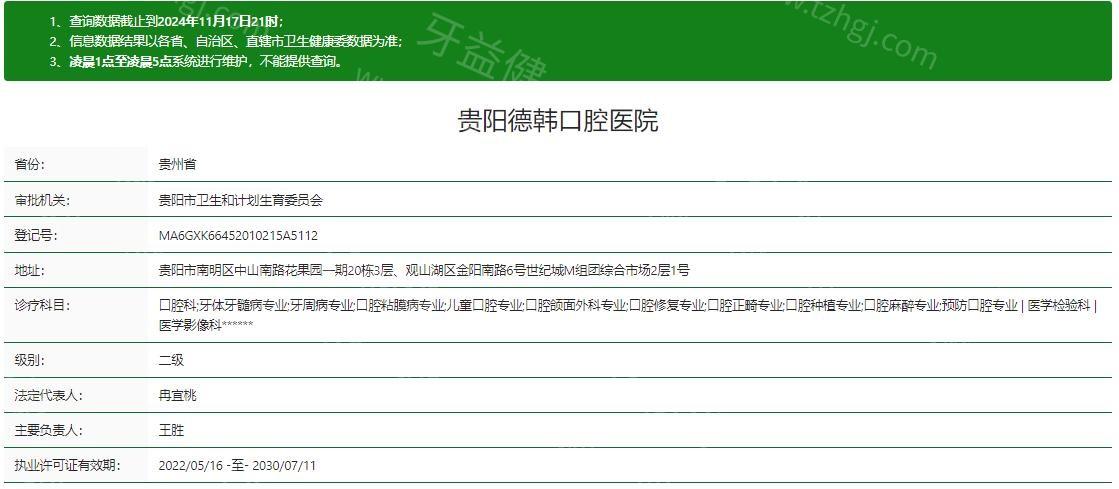Select the hospital title 贵阳德韩口腔医院
The width and height of the screenshot is (1119, 489).
point(557,121)
